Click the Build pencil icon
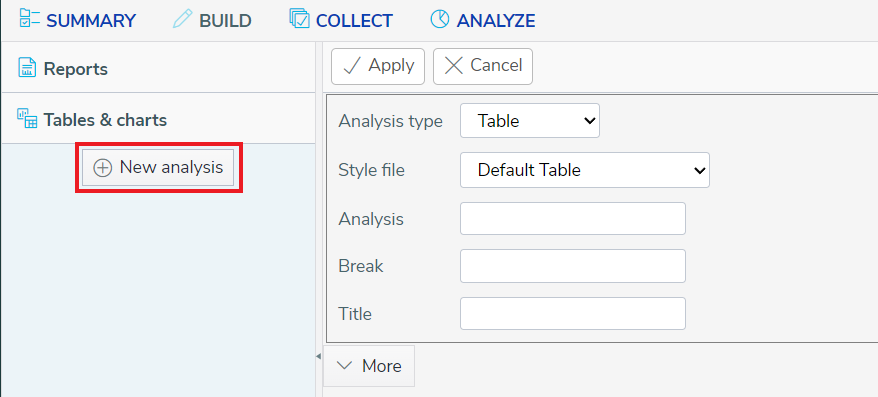 182,18
